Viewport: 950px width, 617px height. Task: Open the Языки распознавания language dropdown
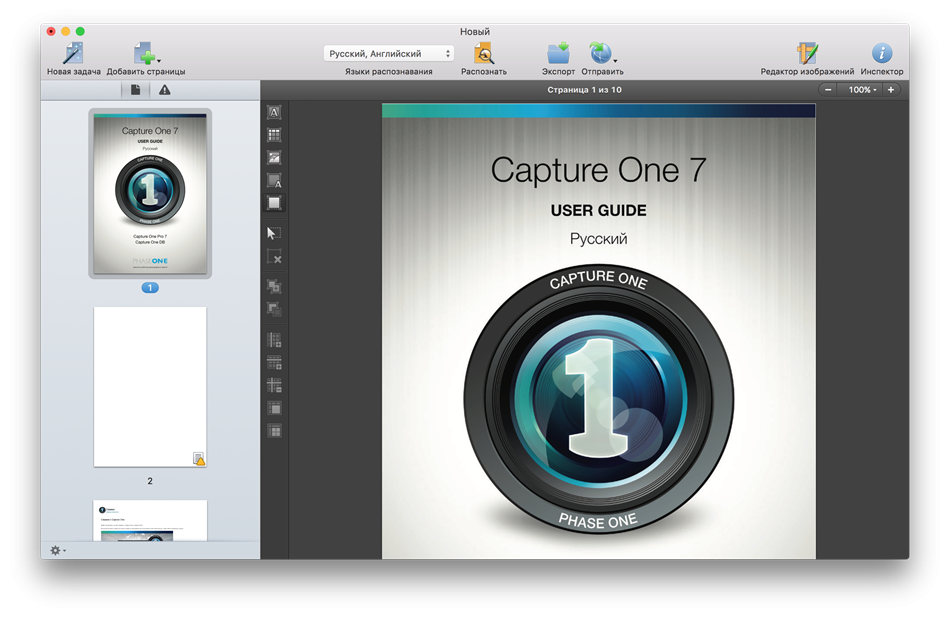(x=388, y=53)
